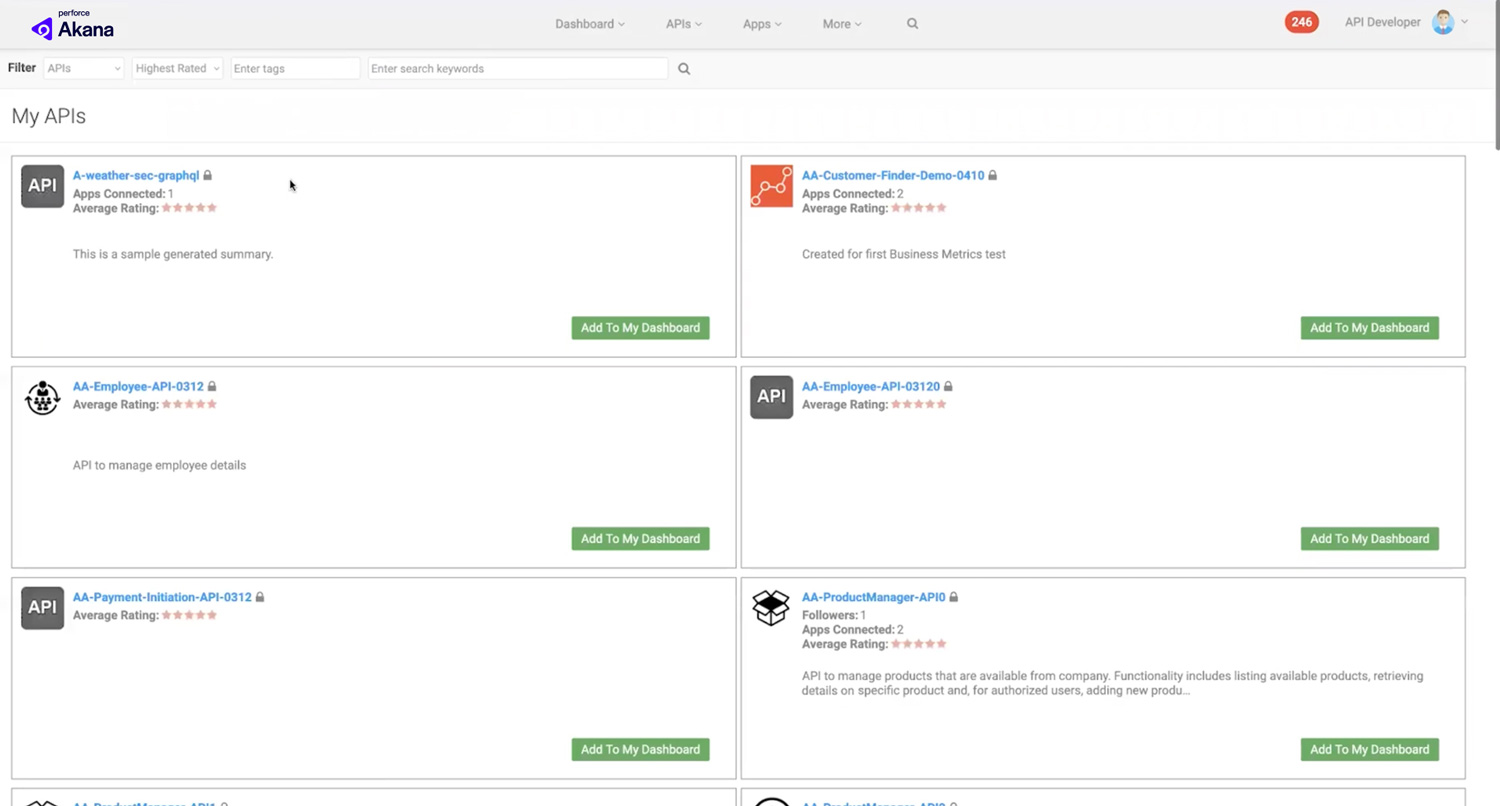Viewport: 1500px width, 806px height.
Task: Click the Akana logo in the header
Action: [71, 23]
